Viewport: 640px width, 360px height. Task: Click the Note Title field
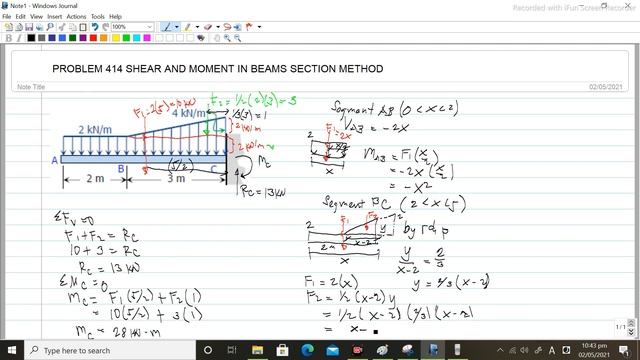click(x=31, y=87)
